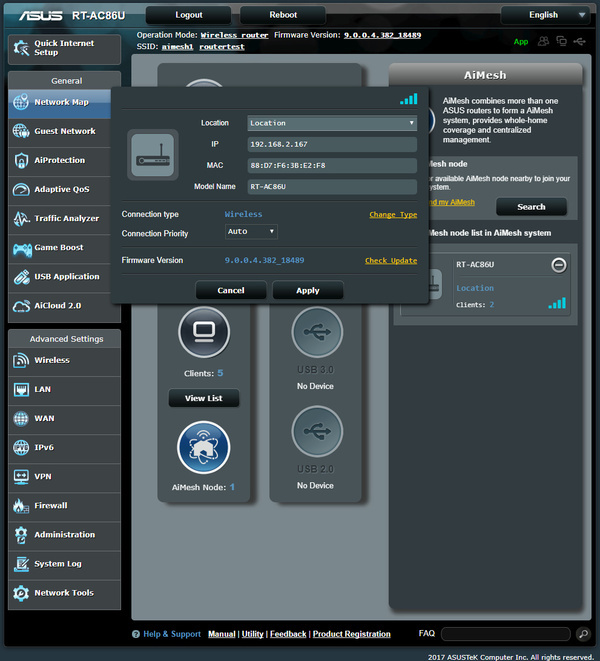The width and height of the screenshot is (600, 661).
Task: Click the Check Update link
Action: tap(391, 261)
